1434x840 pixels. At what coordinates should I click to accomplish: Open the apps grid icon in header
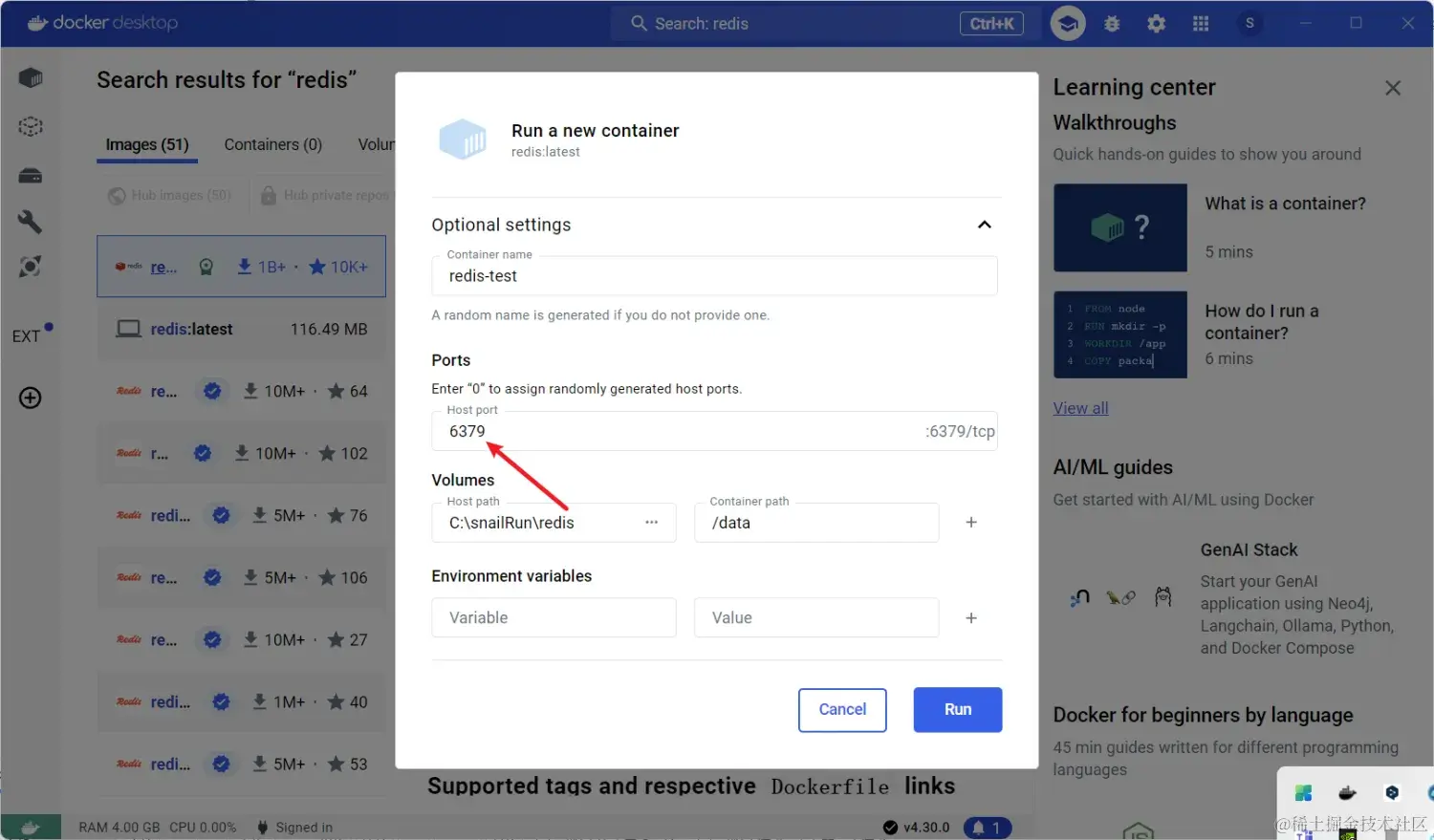click(1201, 23)
